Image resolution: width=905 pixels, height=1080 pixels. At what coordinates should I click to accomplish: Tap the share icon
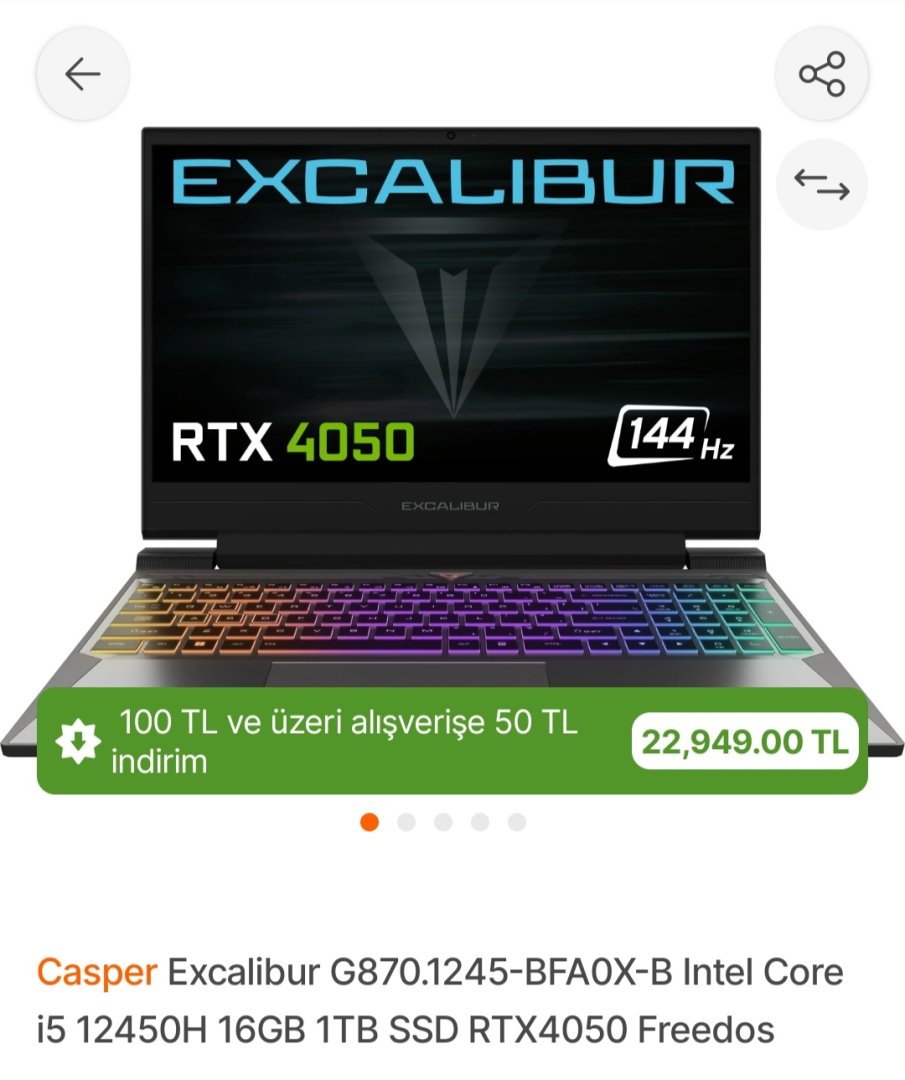822,74
